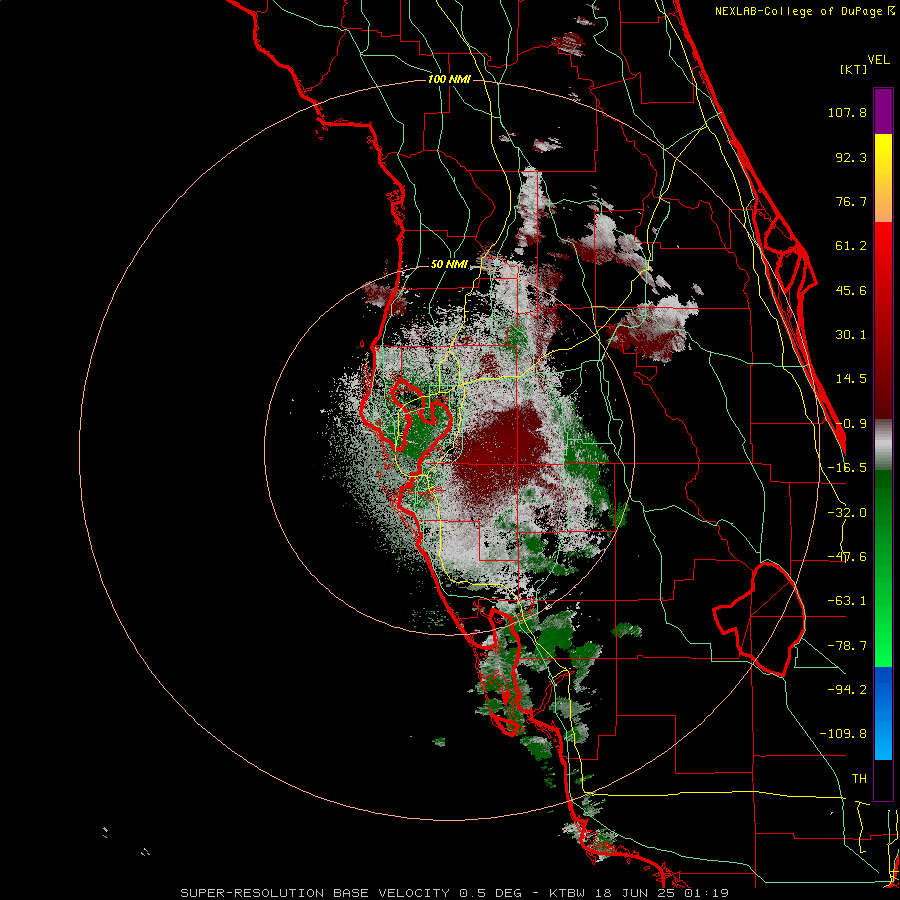Select the 45.6 scale value

point(851,290)
